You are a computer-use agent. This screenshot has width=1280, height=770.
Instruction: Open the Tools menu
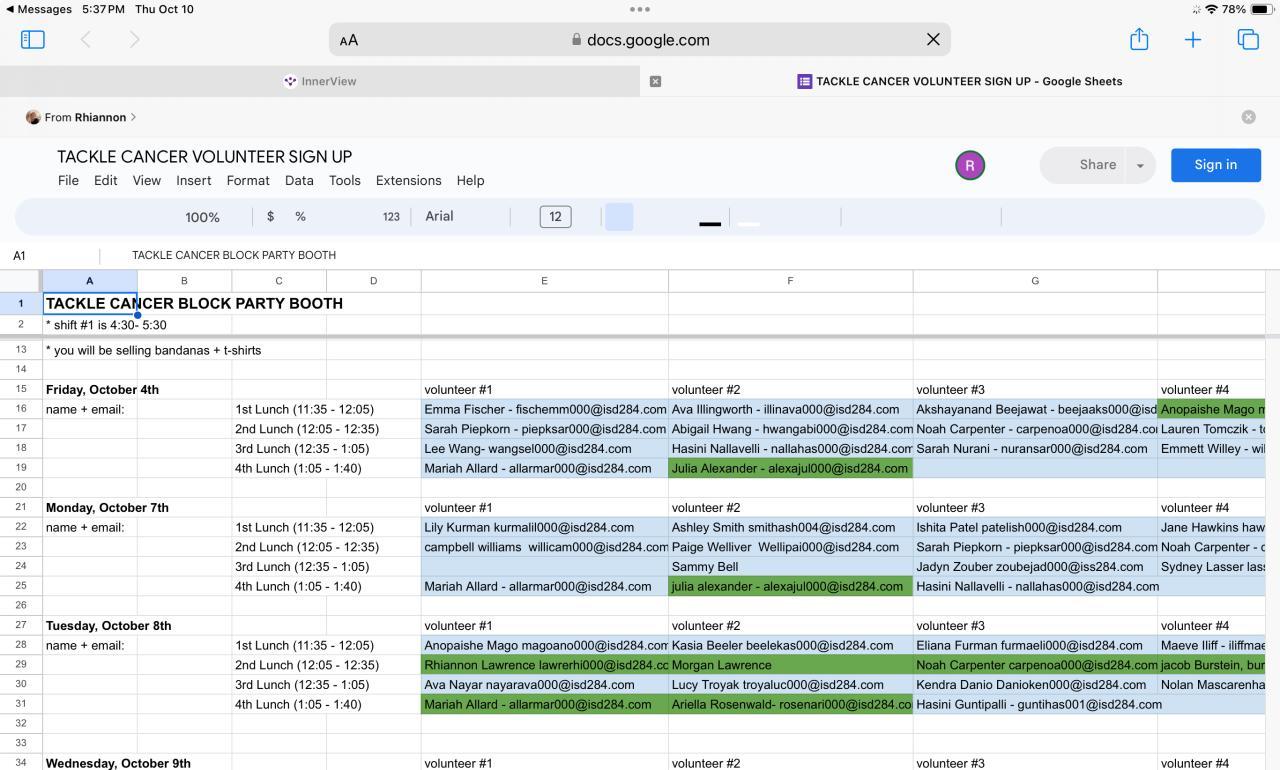tap(345, 180)
